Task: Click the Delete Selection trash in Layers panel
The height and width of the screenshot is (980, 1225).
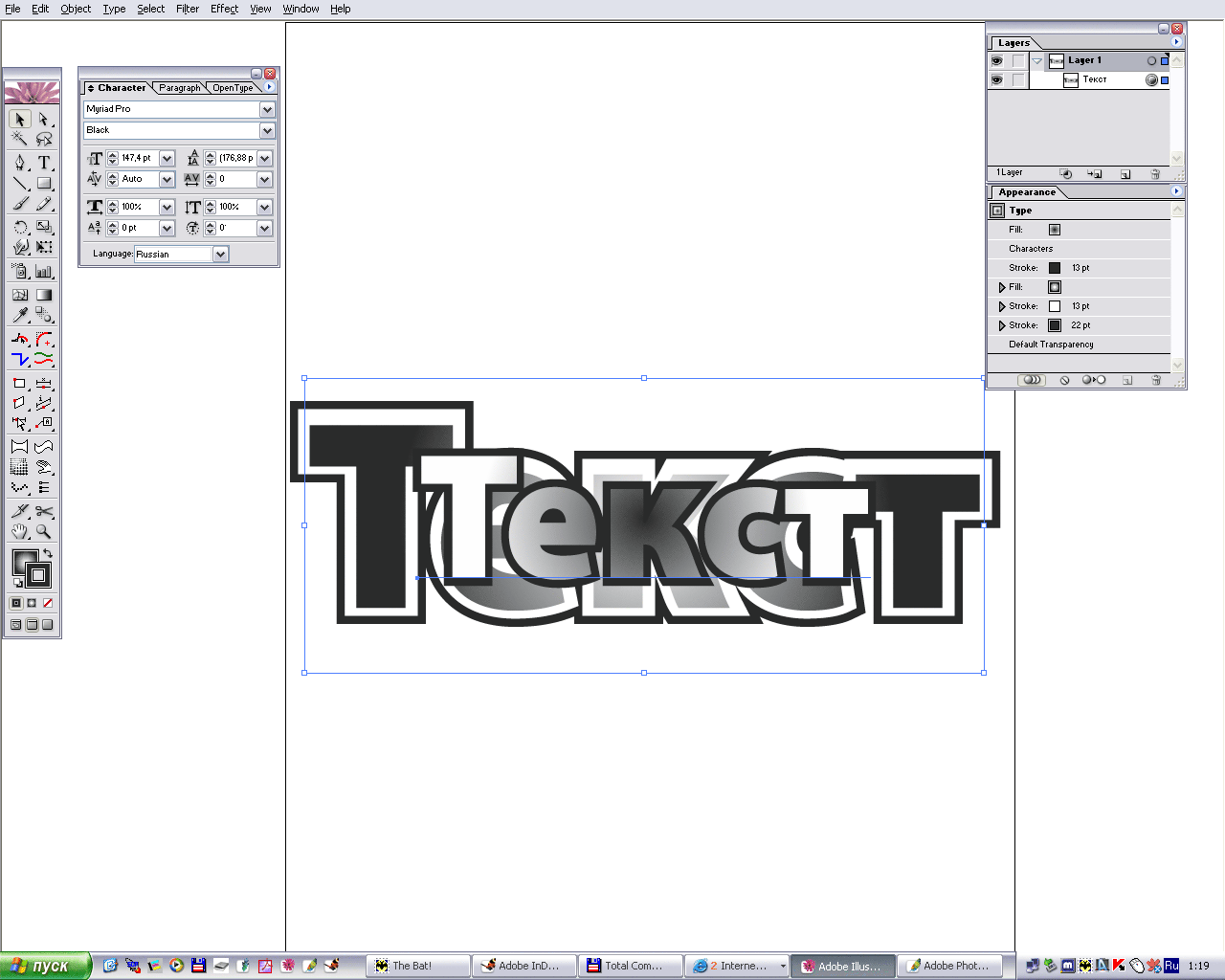Action: (1155, 174)
